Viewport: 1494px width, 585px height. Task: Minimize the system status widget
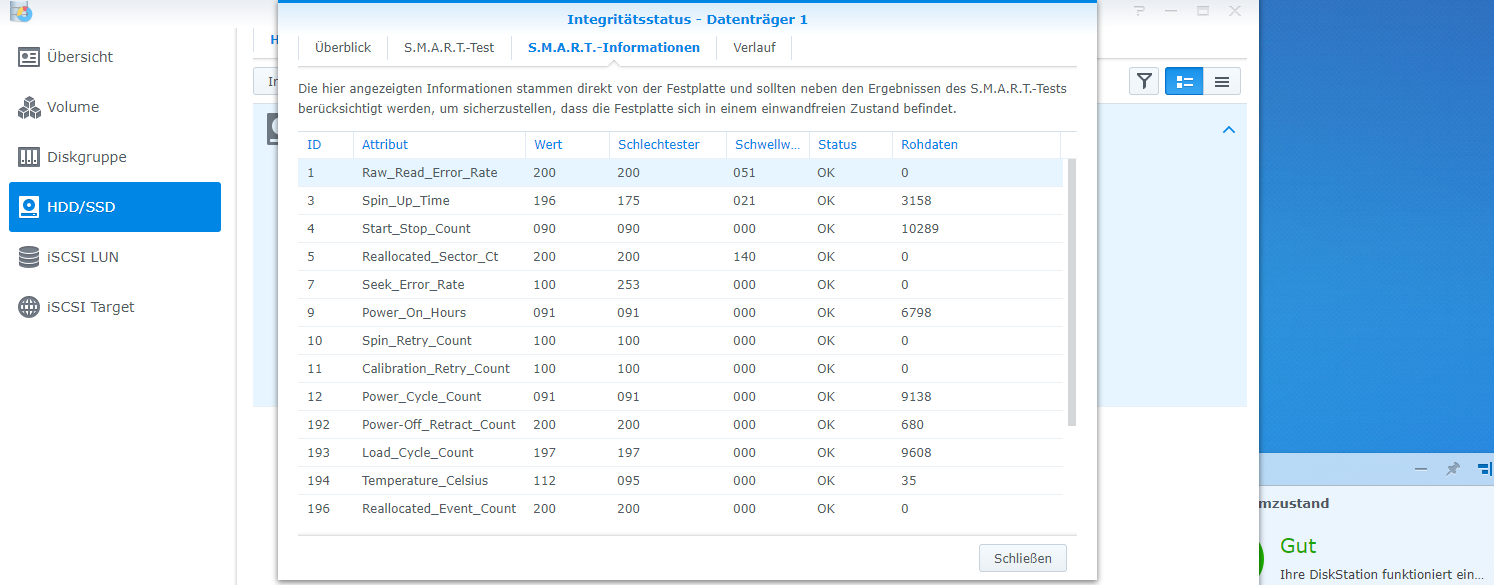[x=1421, y=468]
